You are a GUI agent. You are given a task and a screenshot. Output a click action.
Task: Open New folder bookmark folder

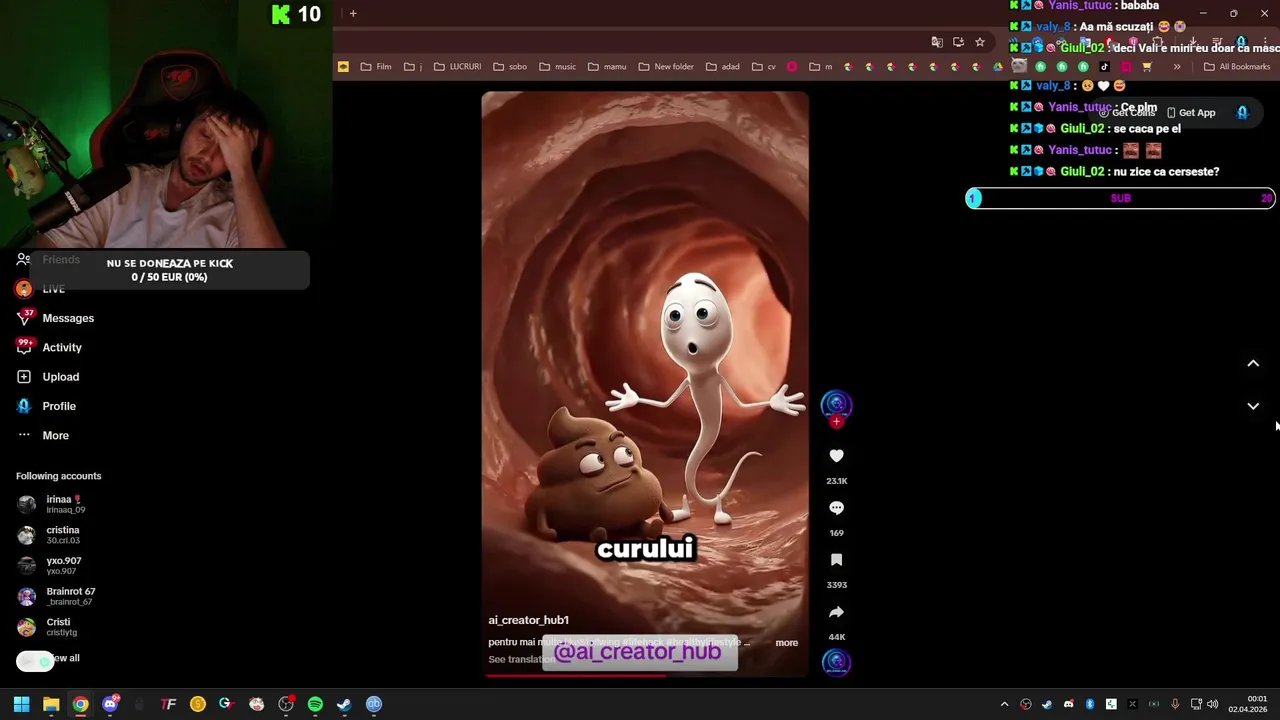pyautogui.click(x=666, y=67)
